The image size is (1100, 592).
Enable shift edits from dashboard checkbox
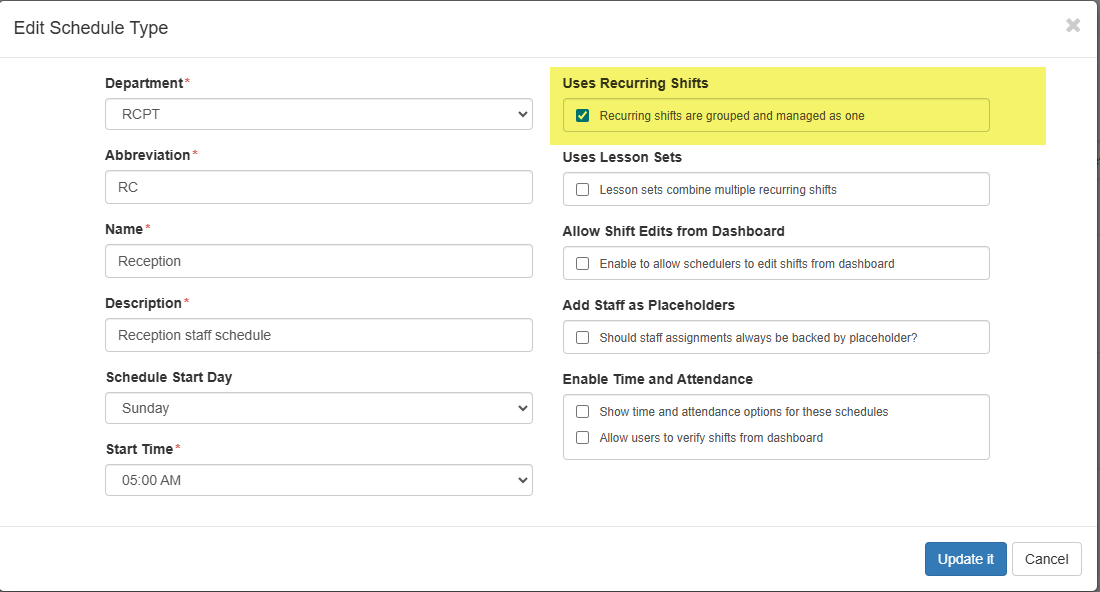click(x=583, y=264)
